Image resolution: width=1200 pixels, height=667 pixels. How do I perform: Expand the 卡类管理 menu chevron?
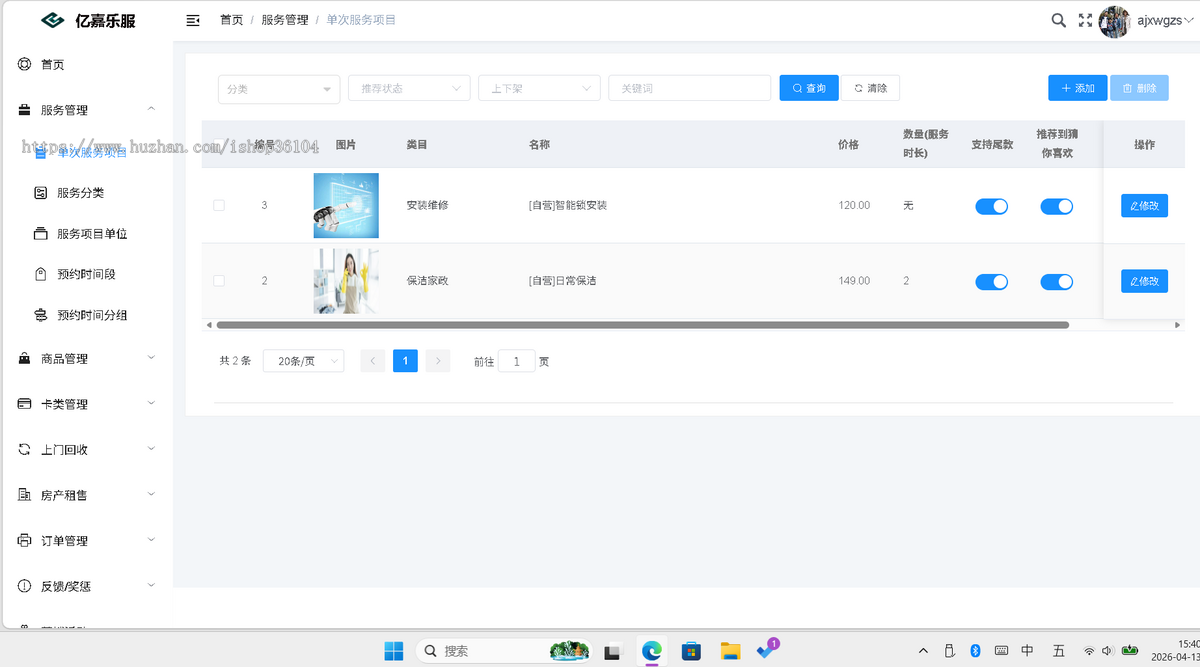[151, 403]
